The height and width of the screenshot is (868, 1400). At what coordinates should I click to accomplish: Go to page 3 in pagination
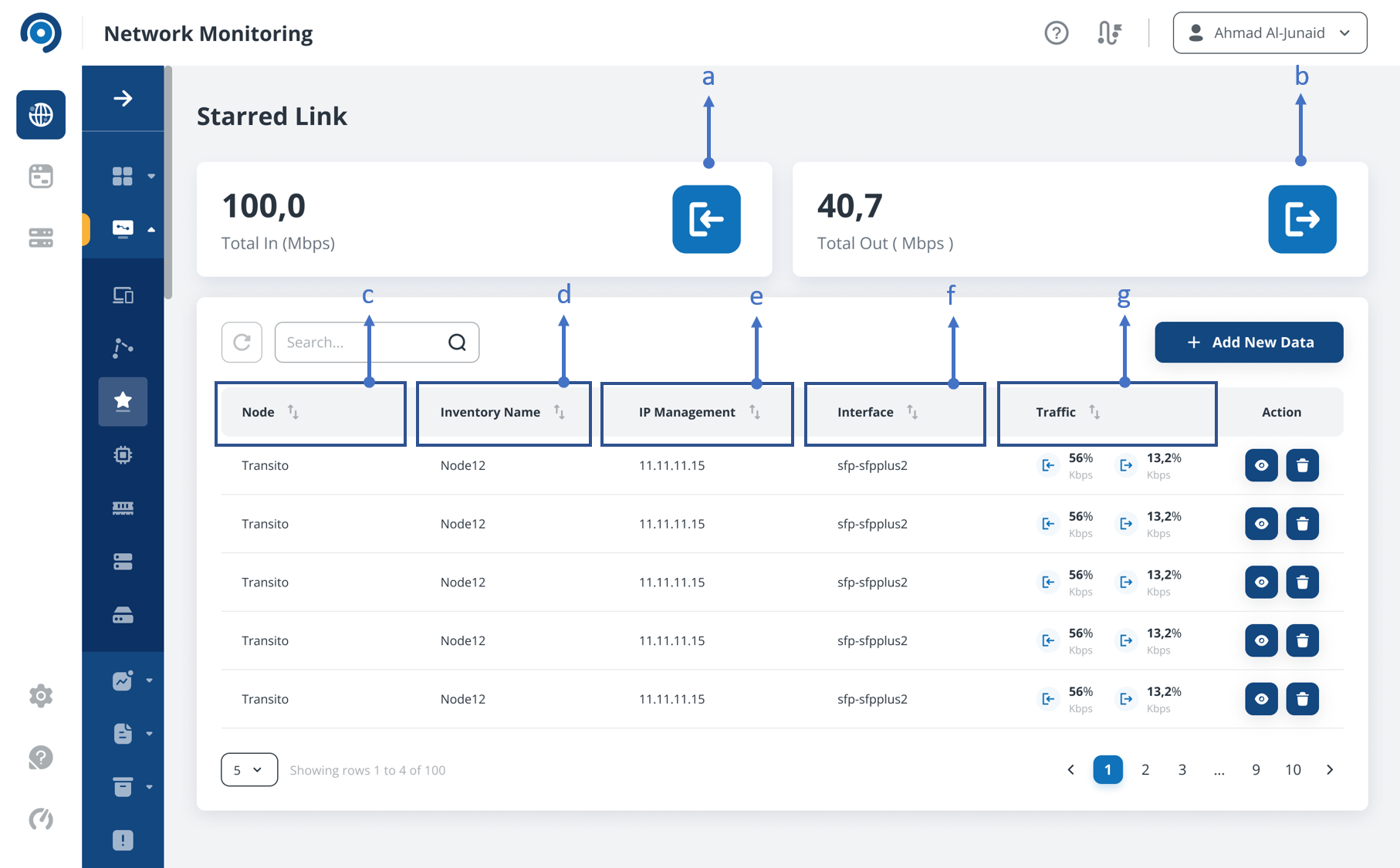click(x=1182, y=770)
